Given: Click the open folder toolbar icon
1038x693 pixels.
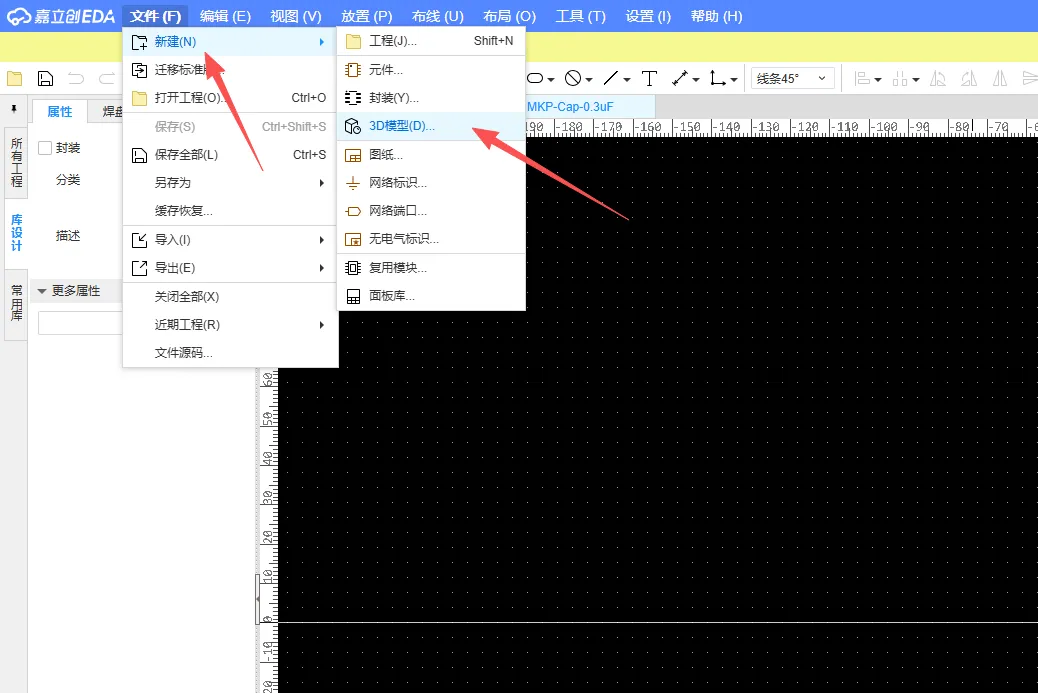Looking at the screenshot, I should coord(15,79).
